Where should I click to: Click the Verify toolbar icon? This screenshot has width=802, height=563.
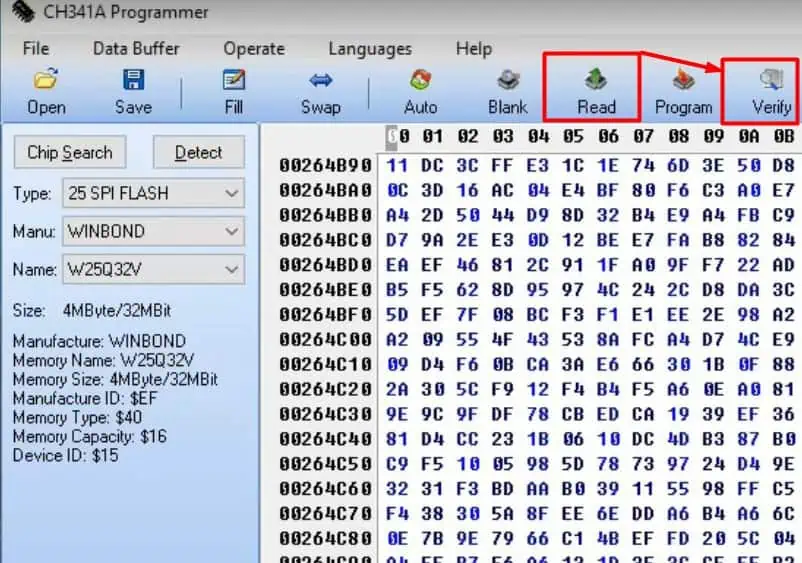click(x=771, y=80)
